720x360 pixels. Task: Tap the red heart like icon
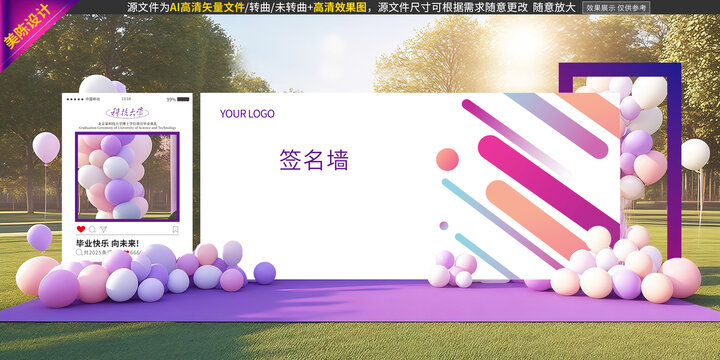pyautogui.click(x=81, y=229)
